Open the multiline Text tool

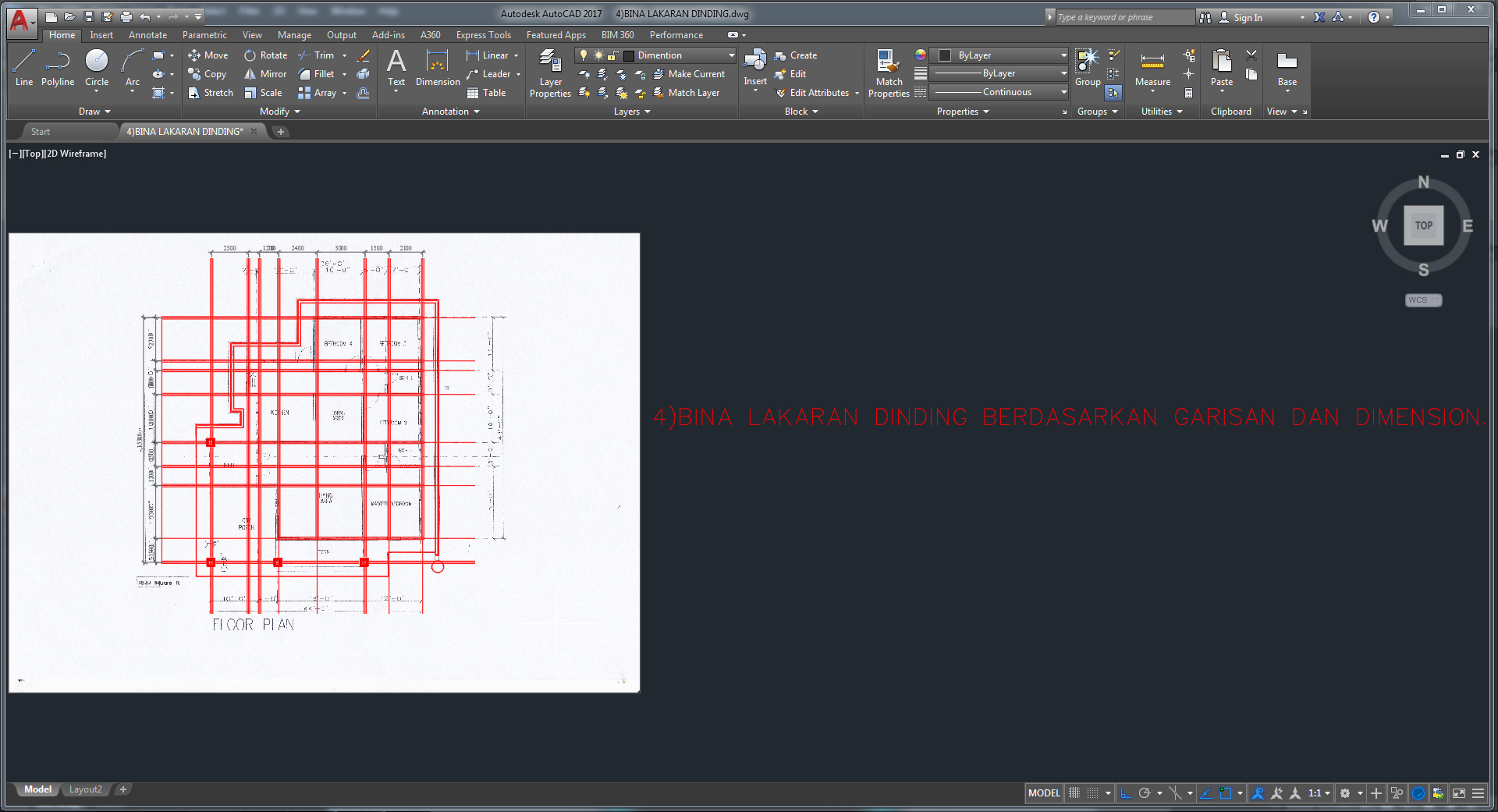tap(396, 68)
